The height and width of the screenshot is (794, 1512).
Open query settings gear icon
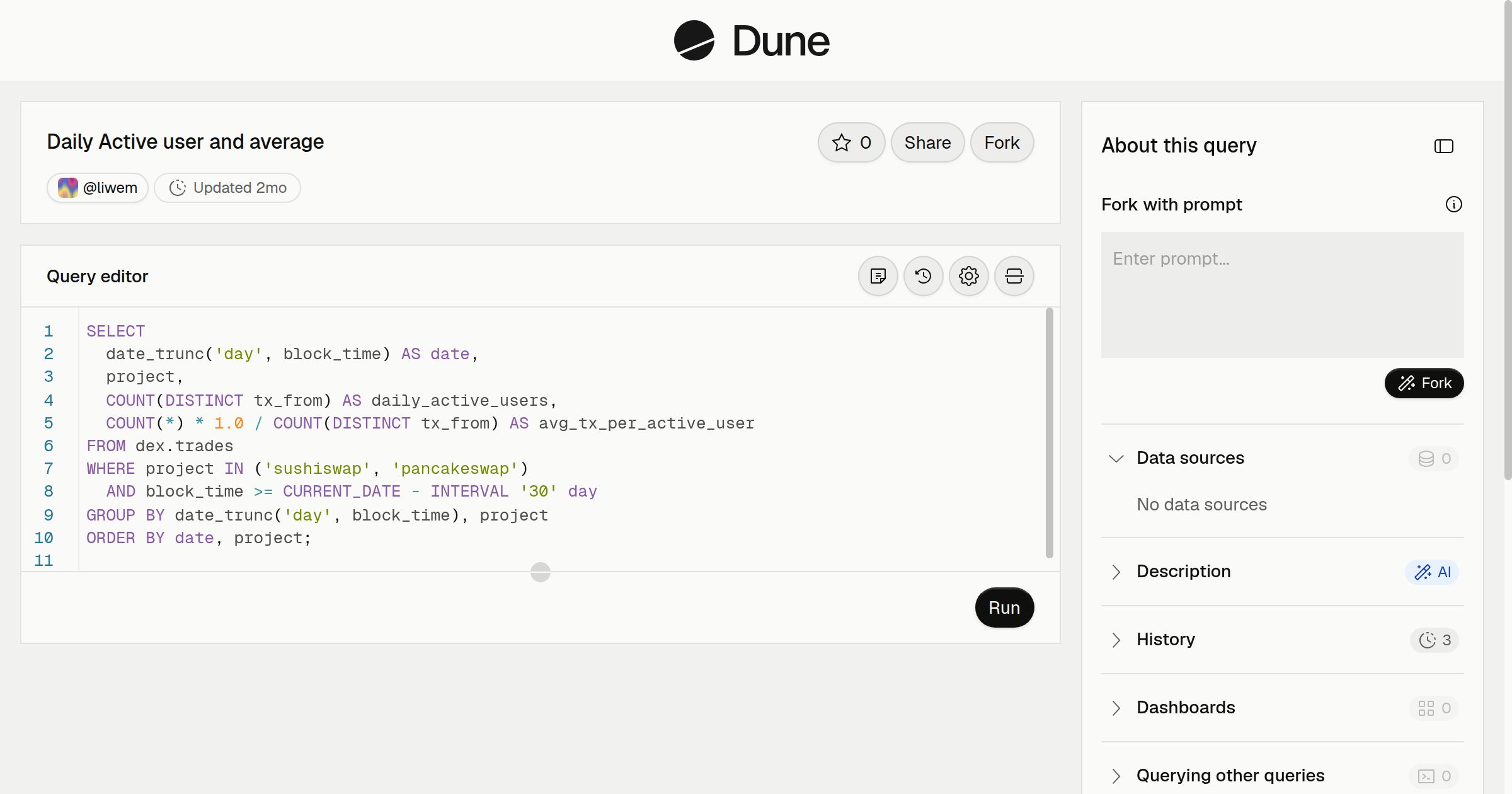969,276
